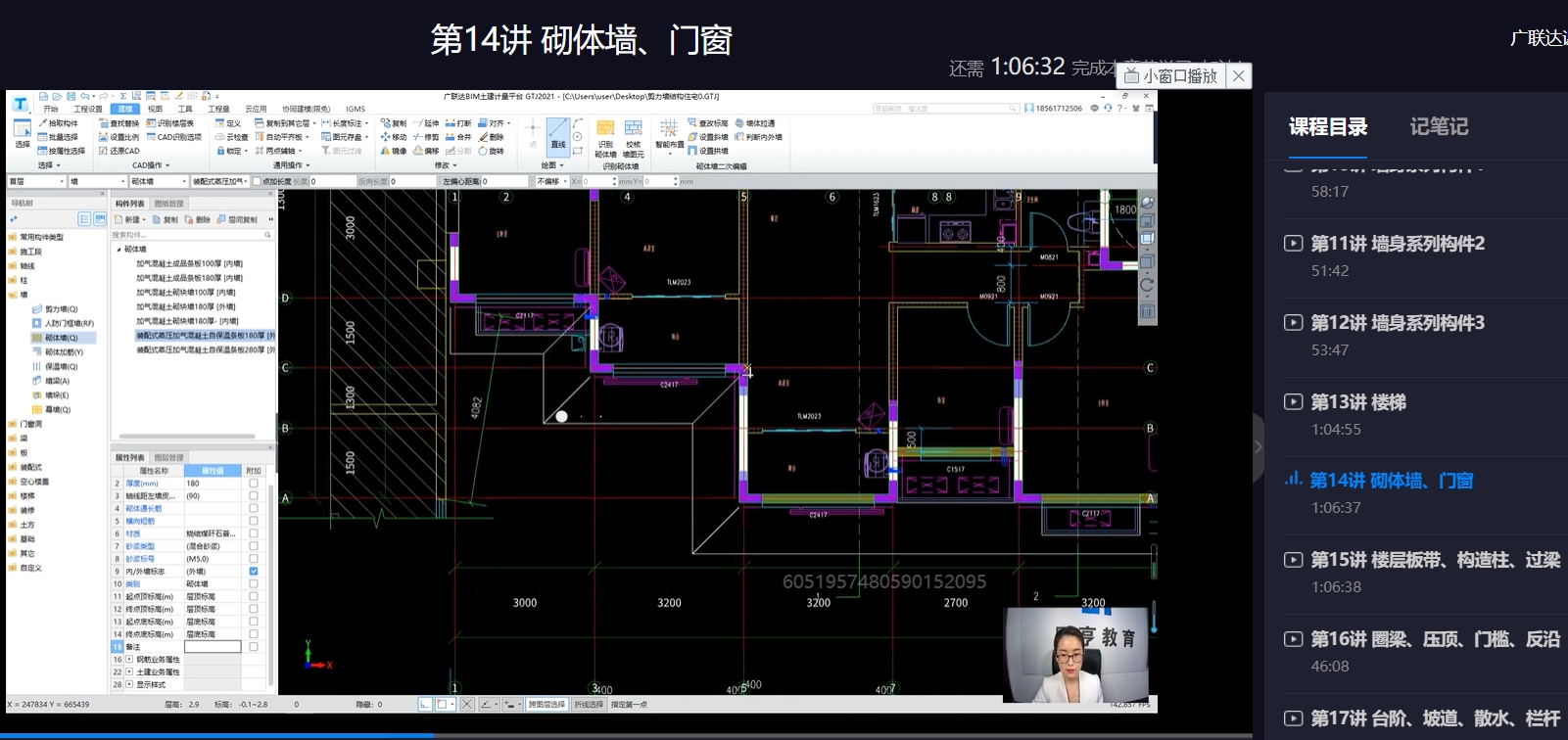Switch to 图纸管理 tab in component panel

[169, 204]
